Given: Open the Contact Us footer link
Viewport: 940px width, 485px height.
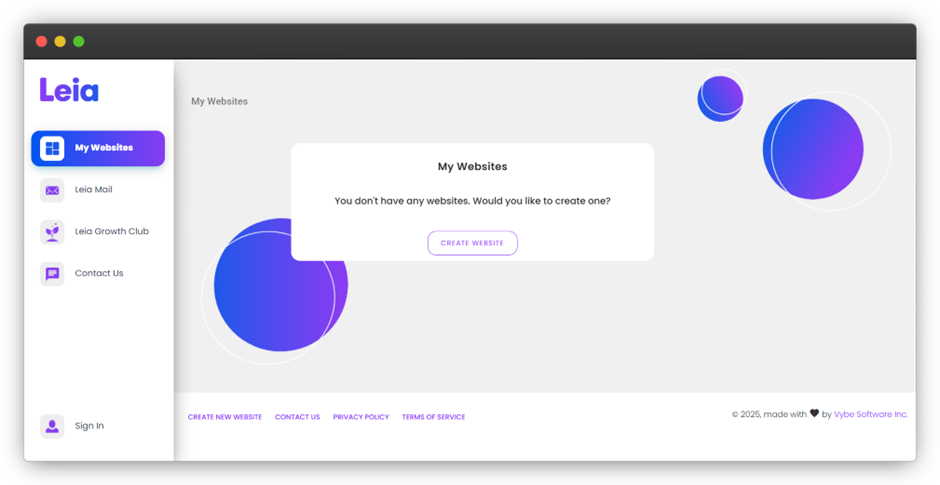Looking at the screenshot, I should coord(297,417).
